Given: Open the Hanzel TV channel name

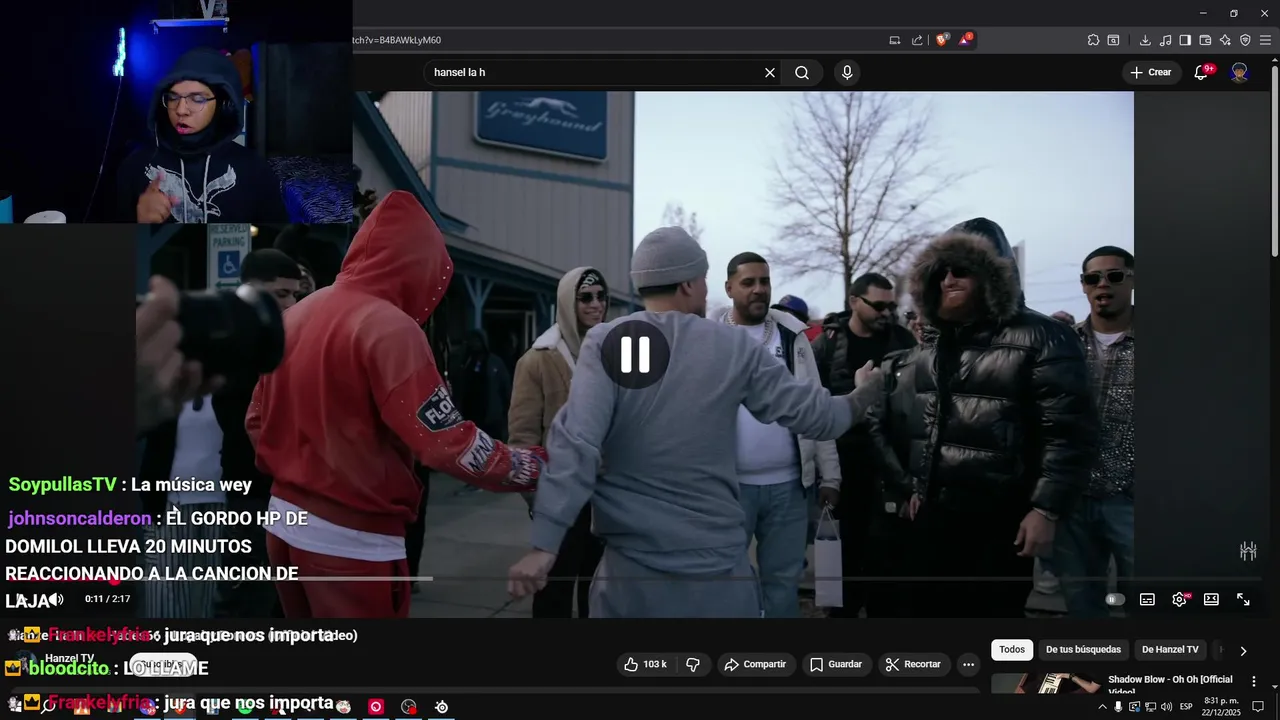Looking at the screenshot, I should click(69, 658).
